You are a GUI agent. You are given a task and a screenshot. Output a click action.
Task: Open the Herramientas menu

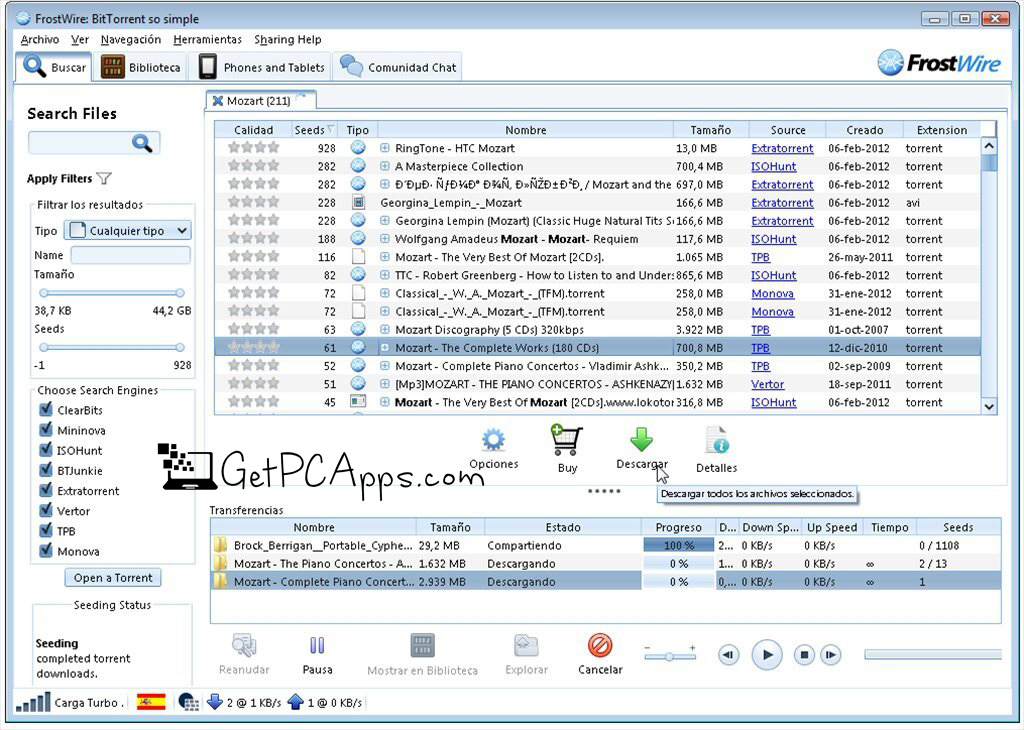(207, 40)
